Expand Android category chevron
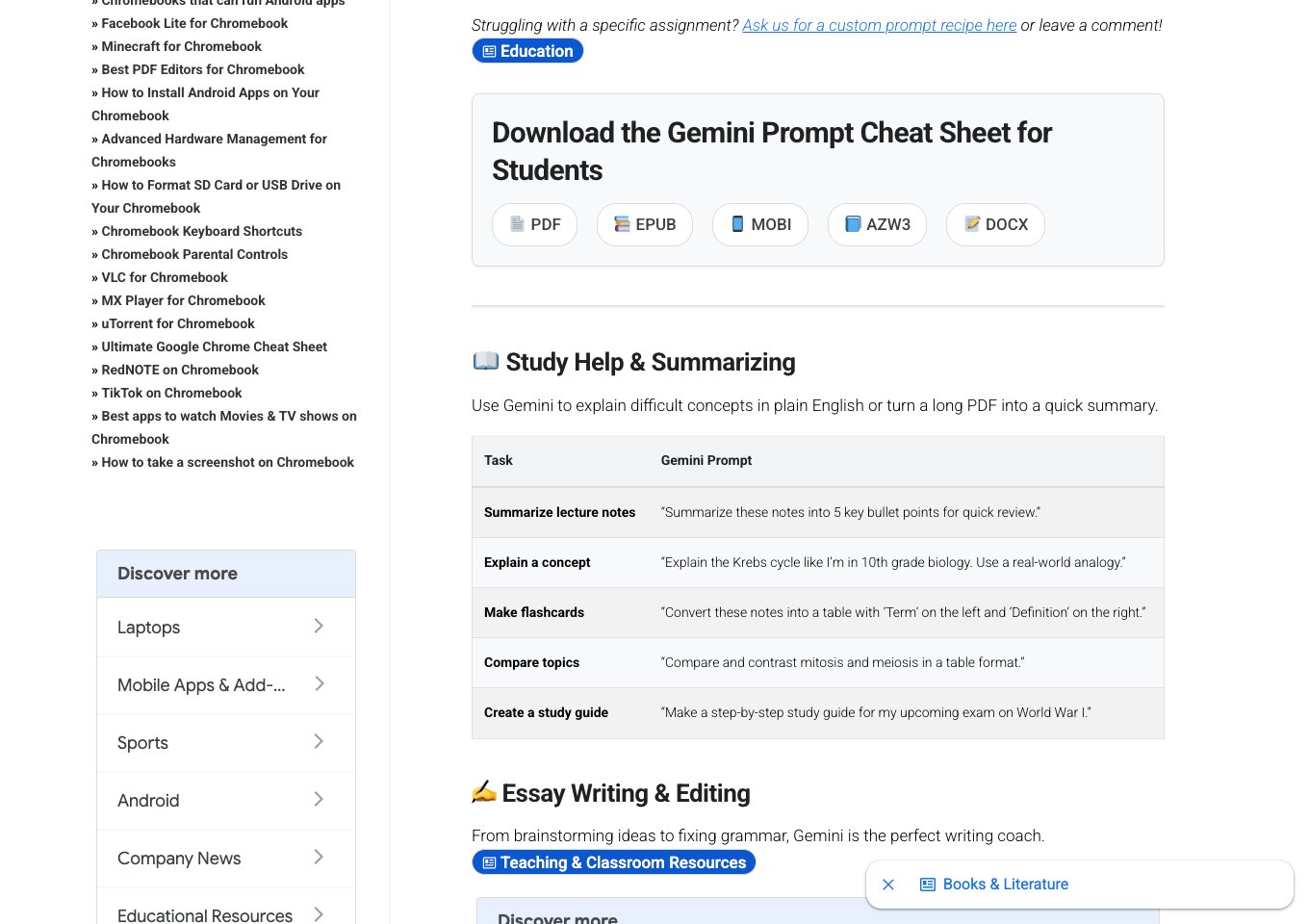This screenshot has height=924, width=1309. pos(319,800)
